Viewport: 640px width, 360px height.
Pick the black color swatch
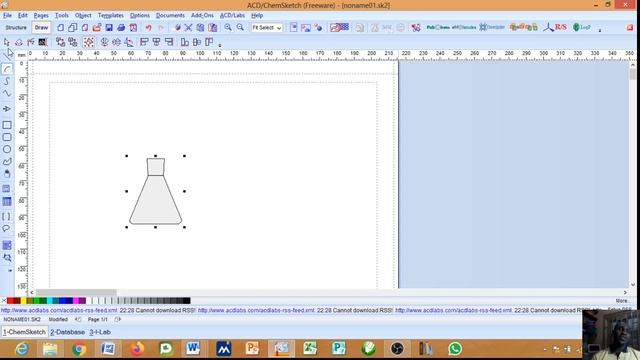click(x=187, y=301)
